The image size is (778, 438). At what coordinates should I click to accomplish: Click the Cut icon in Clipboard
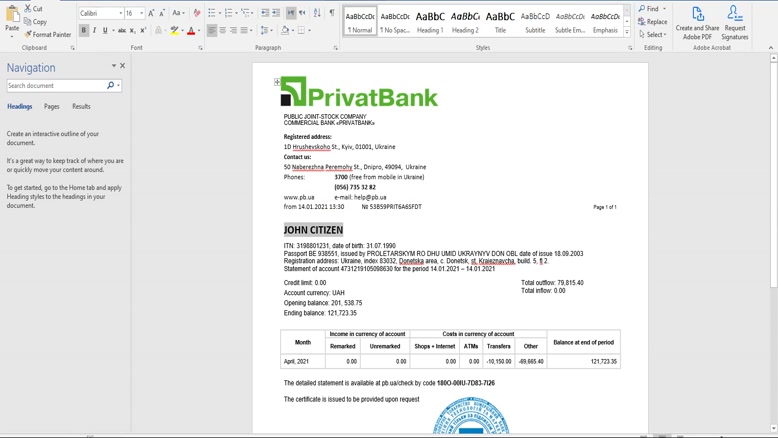click(x=33, y=9)
